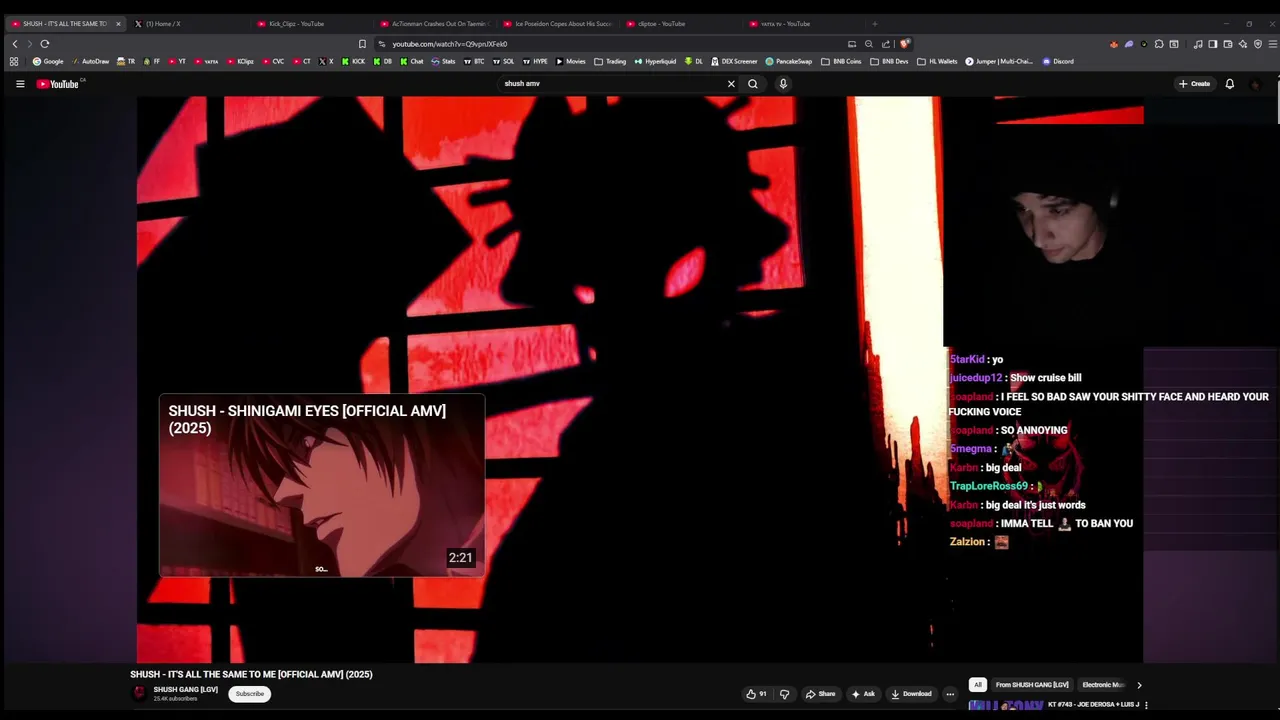Screen dimensions: 1280x720
Task: Like the video with thumbs up
Action: [757, 694]
